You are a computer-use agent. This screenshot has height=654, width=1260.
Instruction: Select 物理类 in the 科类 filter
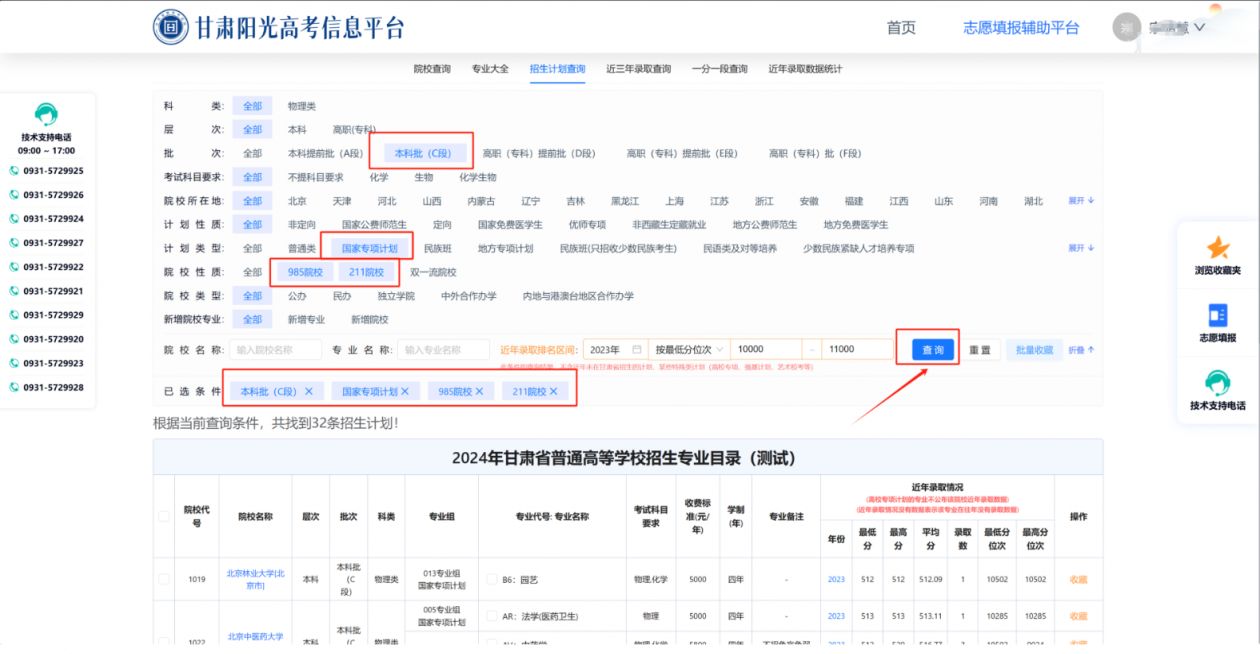[302, 106]
